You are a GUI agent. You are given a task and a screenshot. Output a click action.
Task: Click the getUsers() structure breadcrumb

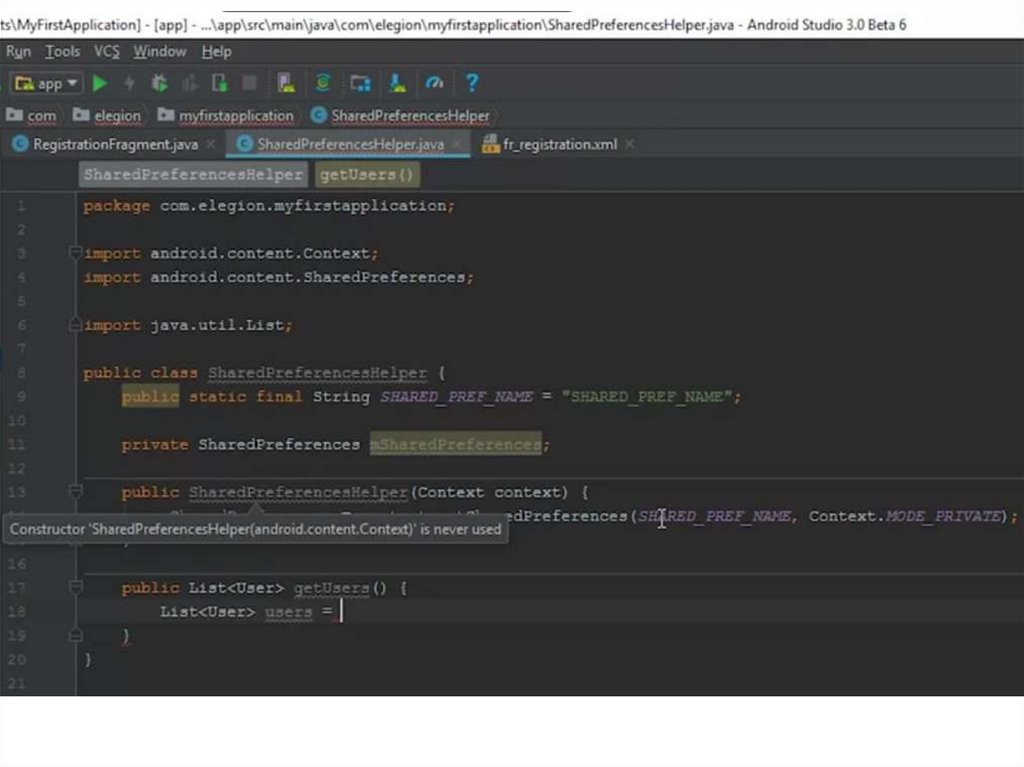click(366, 175)
